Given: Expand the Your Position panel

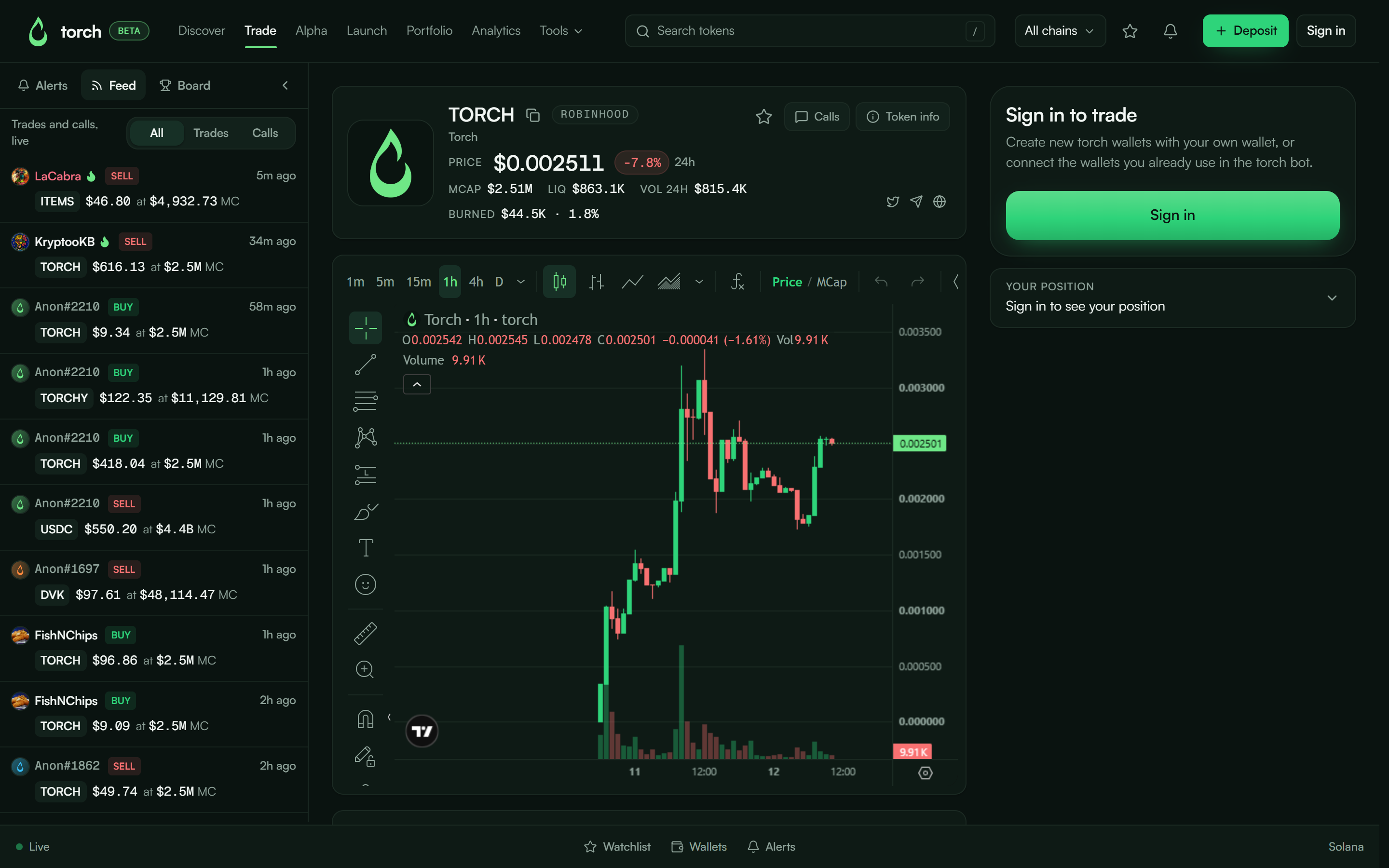Looking at the screenshot, I should (1332, 298).
